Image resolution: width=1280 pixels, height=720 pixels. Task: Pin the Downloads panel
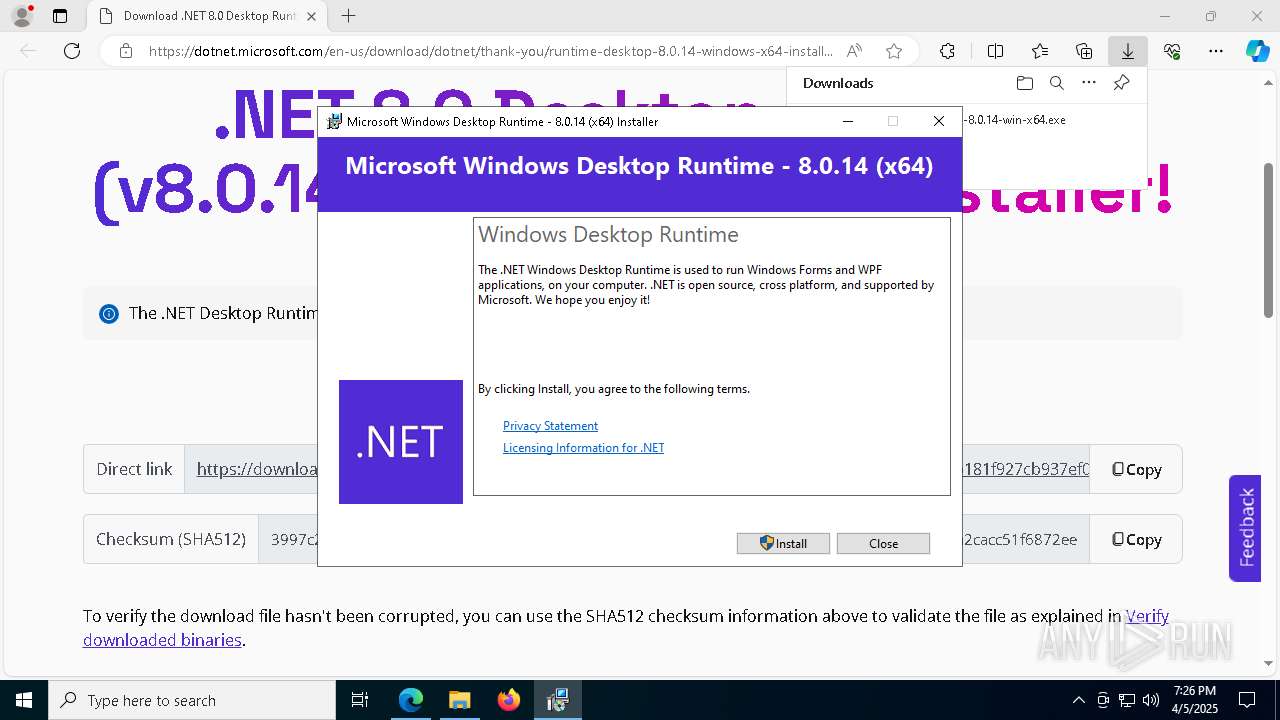pyautogui.click(x=1122, y=83)
